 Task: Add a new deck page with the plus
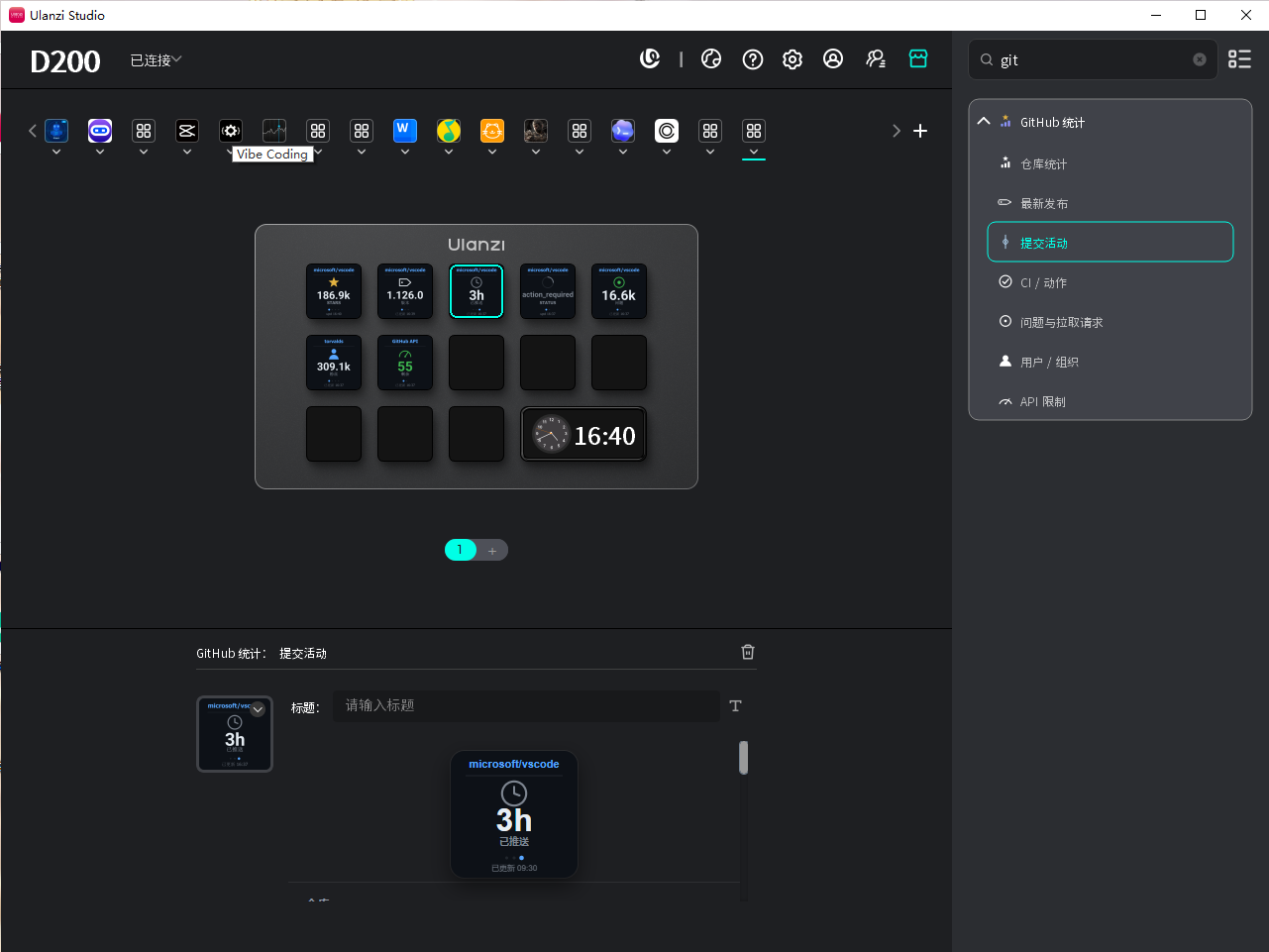[492, 550]
